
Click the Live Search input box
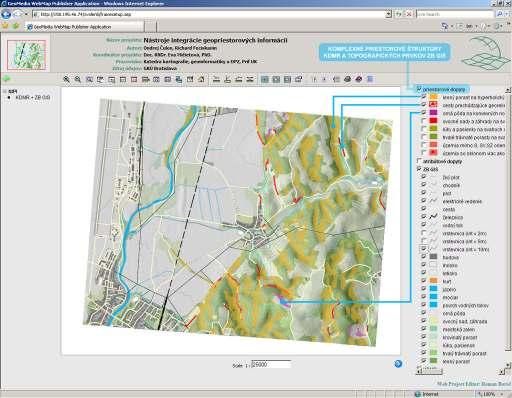tap(455, 14)
